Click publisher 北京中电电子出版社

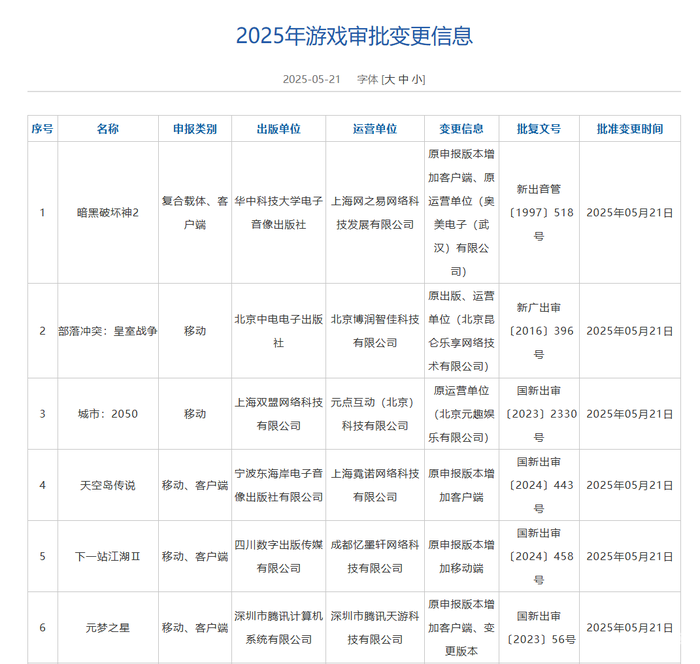click(279, 331)
